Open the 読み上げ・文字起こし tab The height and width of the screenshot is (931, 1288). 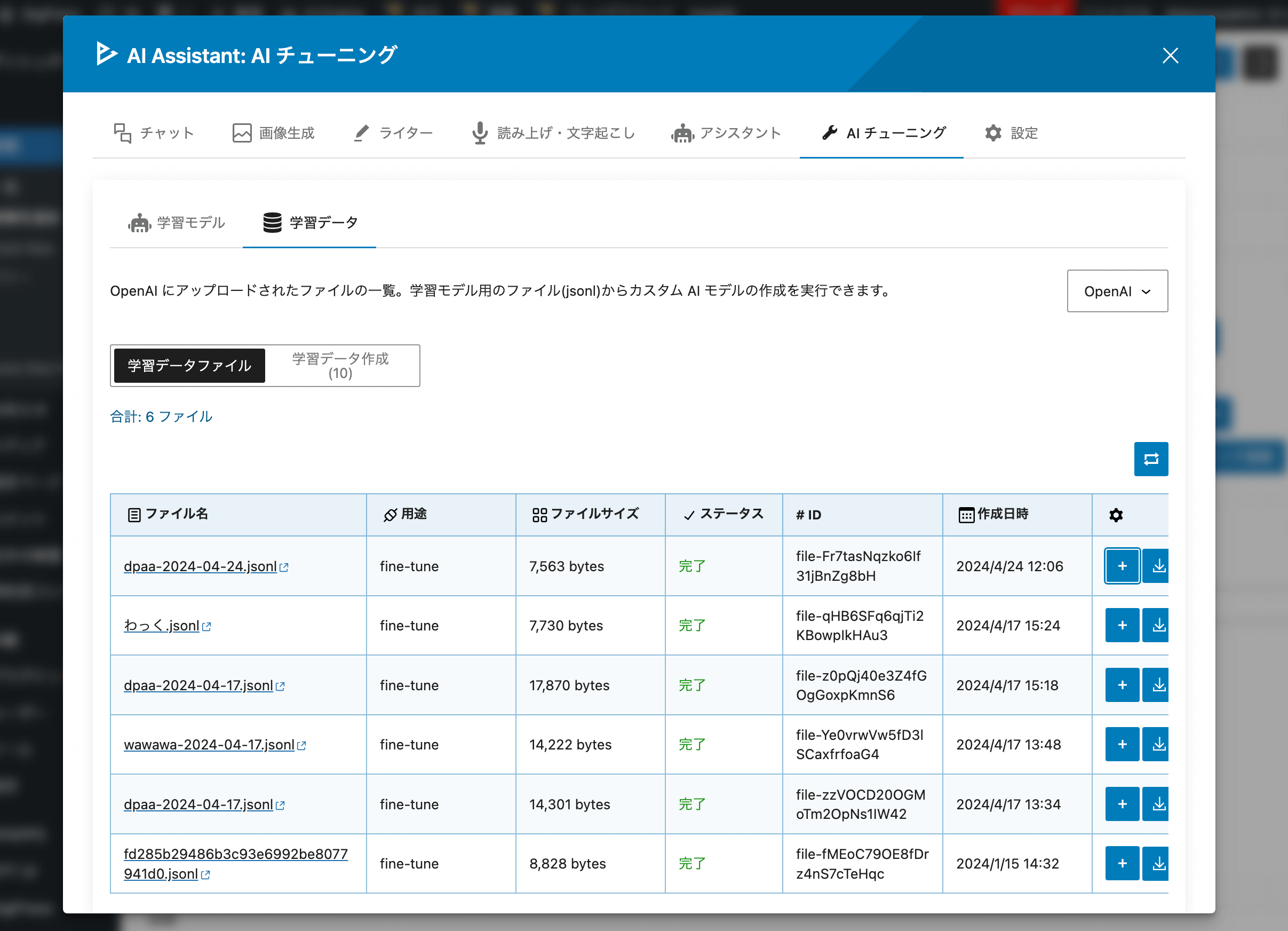pyautogui.click(x=553, y=133)
